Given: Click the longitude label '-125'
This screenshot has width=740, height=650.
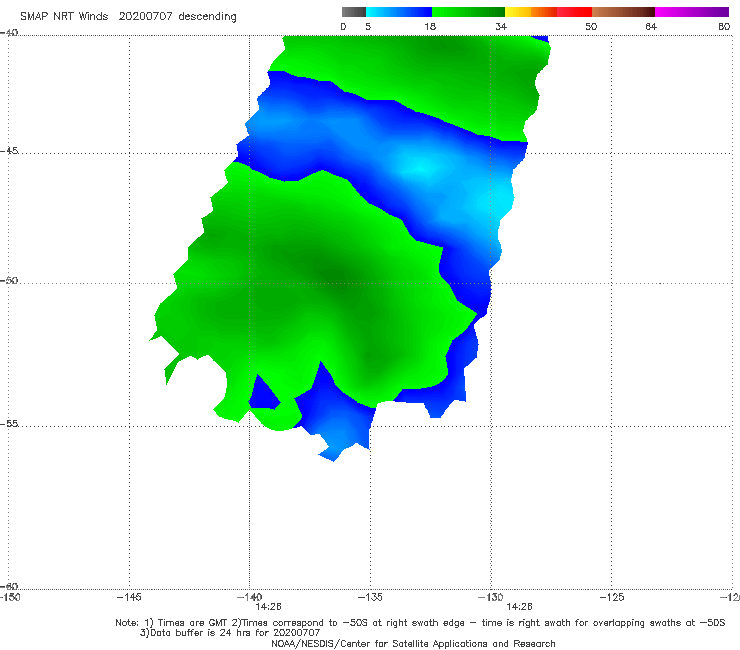Looking at the screenshot, I should pyautogui.click(x=612, y=597).
